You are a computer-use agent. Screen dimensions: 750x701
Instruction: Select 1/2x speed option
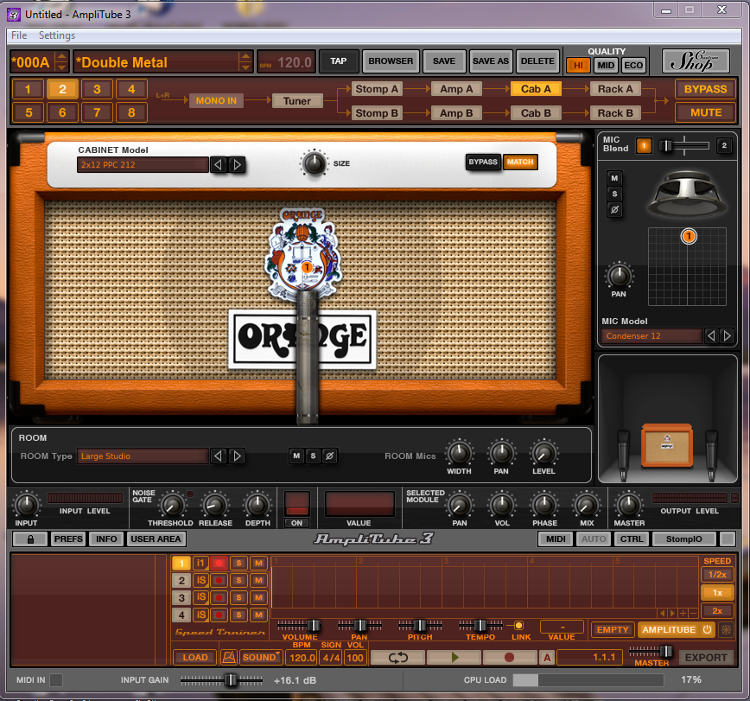coord(717,574)
